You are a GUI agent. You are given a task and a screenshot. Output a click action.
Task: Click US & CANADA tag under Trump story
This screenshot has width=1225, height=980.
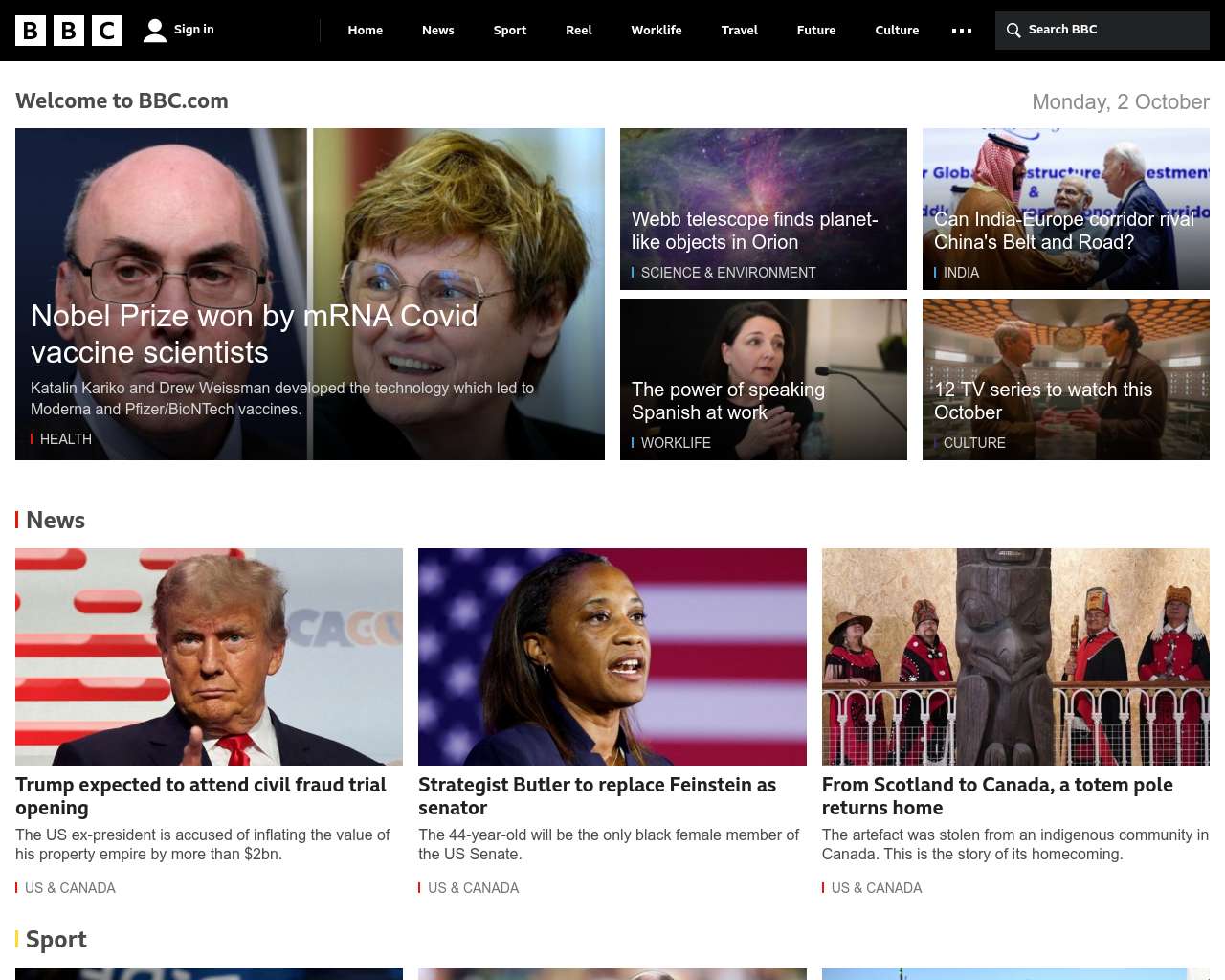[70, 888]
